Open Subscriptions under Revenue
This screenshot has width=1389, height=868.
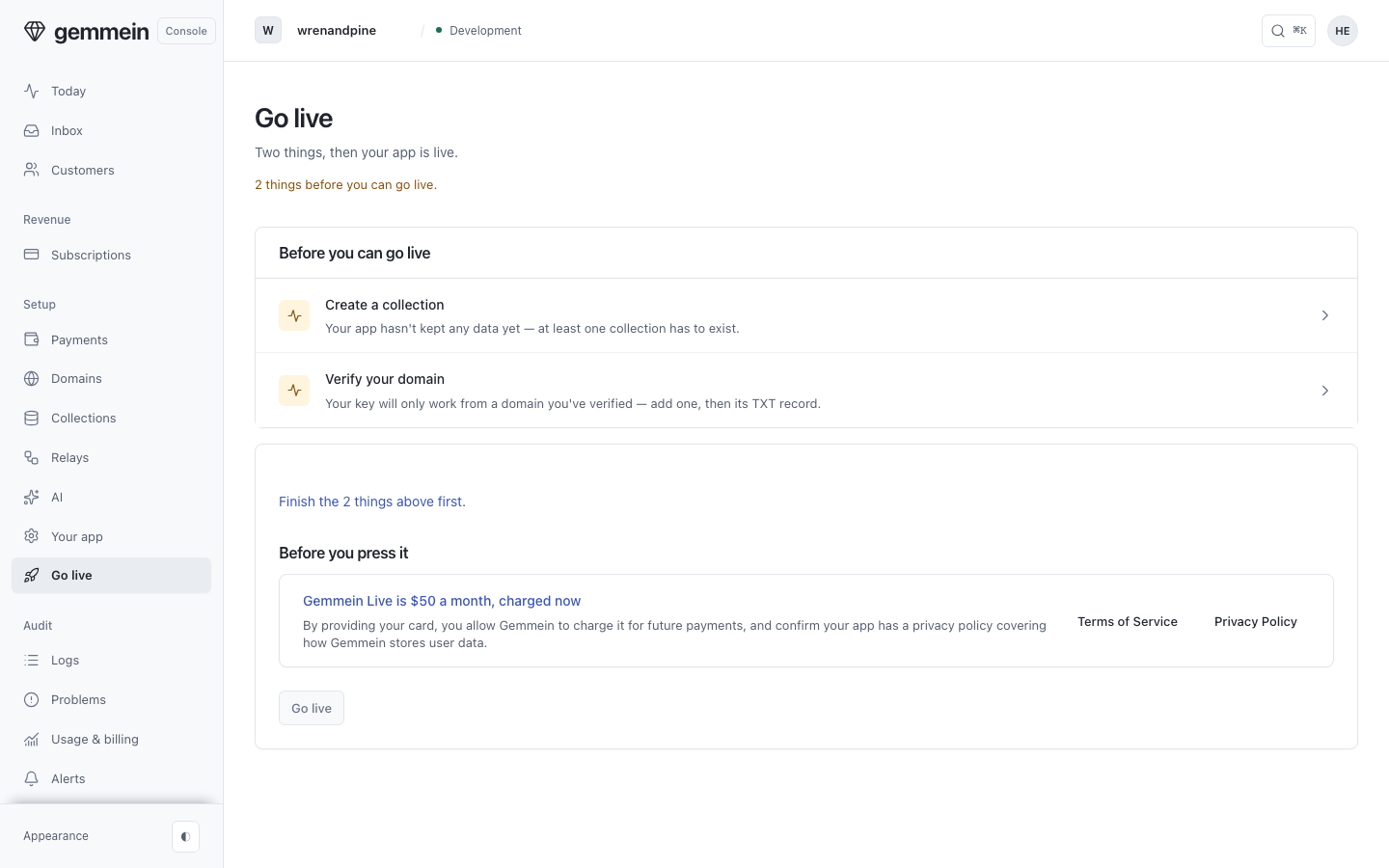[x=111, y=255]
